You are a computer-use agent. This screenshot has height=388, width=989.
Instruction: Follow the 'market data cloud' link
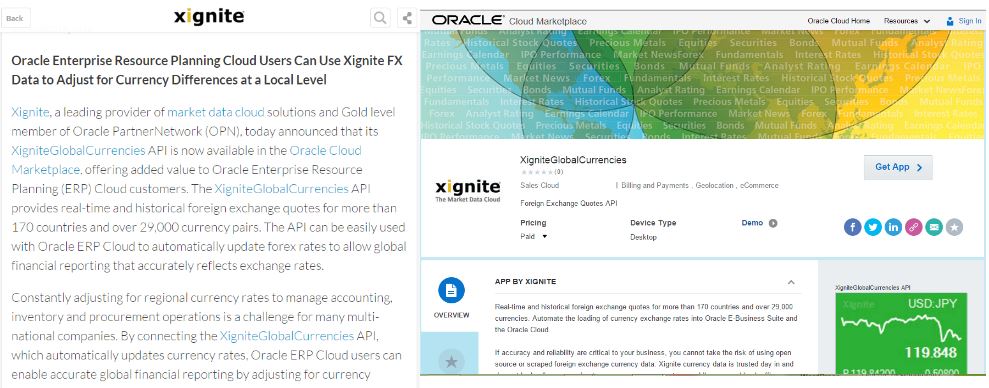click(216, 112)
